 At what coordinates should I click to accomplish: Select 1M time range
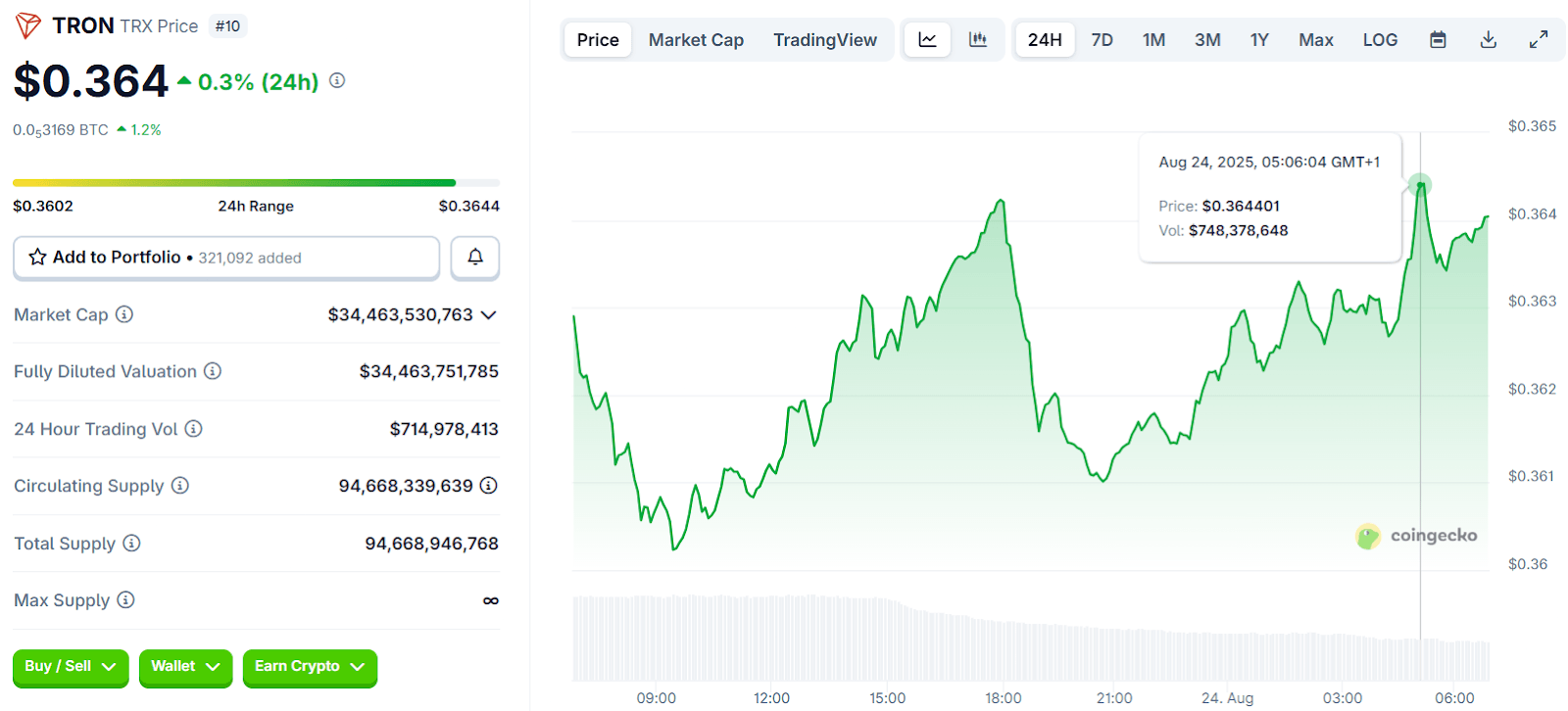click(1153, 40)
